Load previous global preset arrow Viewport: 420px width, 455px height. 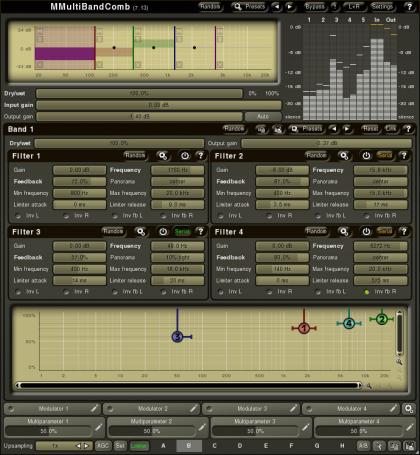coord(276,7)
